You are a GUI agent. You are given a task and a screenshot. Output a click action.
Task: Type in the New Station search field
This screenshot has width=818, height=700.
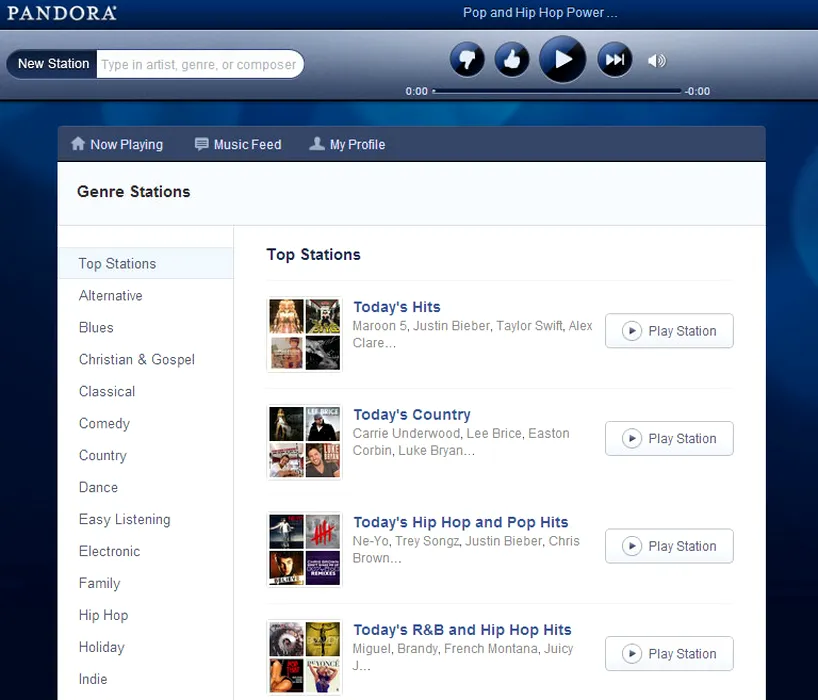(x=199, y=64)
